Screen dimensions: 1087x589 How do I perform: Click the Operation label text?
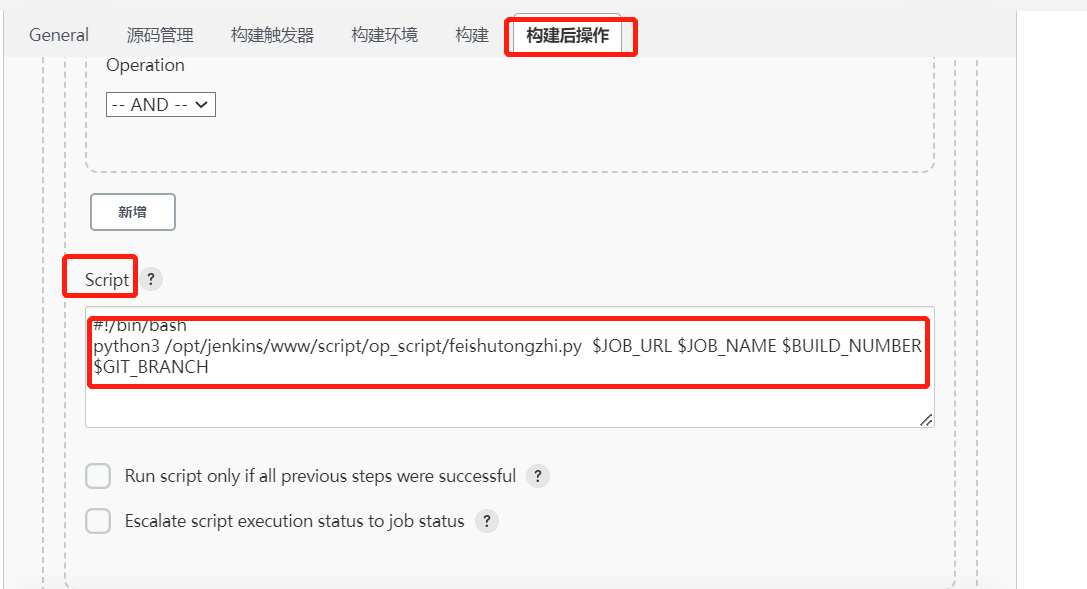point(145,65)
